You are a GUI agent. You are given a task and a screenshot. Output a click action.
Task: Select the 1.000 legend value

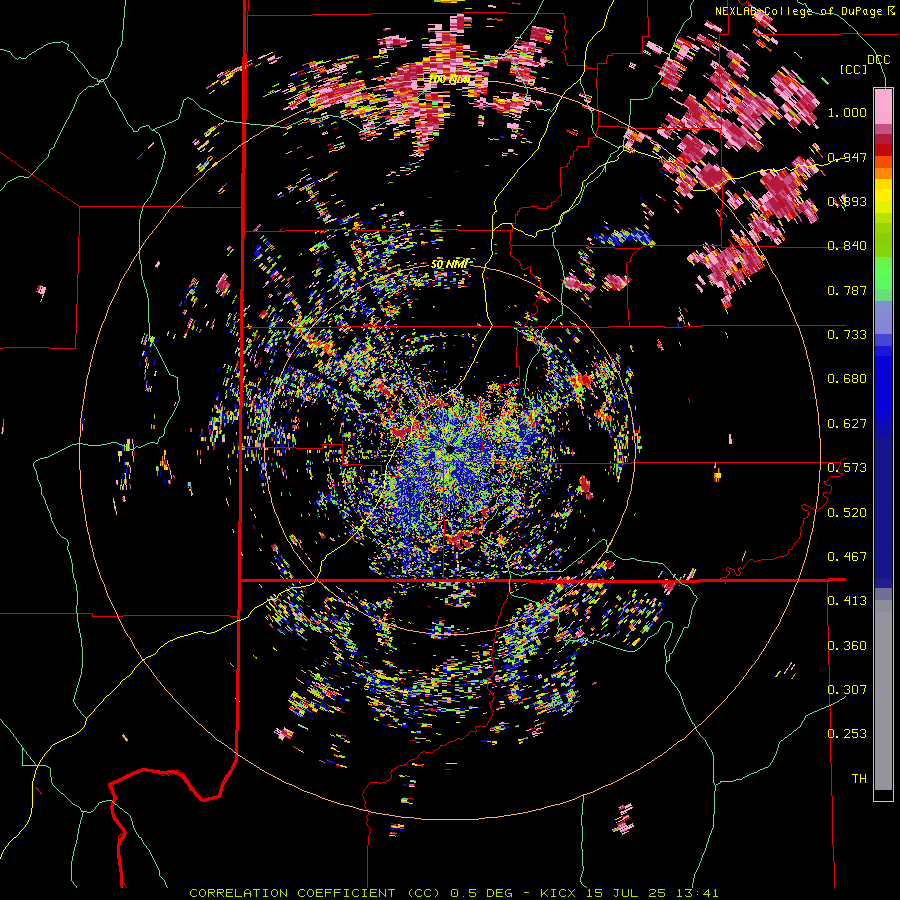(x=847, y=112)
